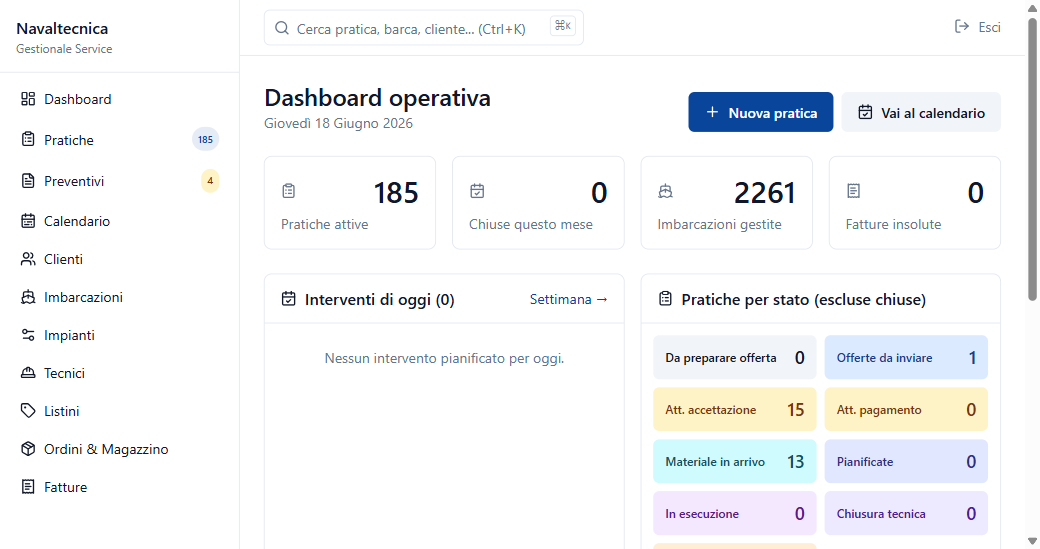
Task: Click the Nessun intervento pianificato per oggi message
Action: point(444,358)
